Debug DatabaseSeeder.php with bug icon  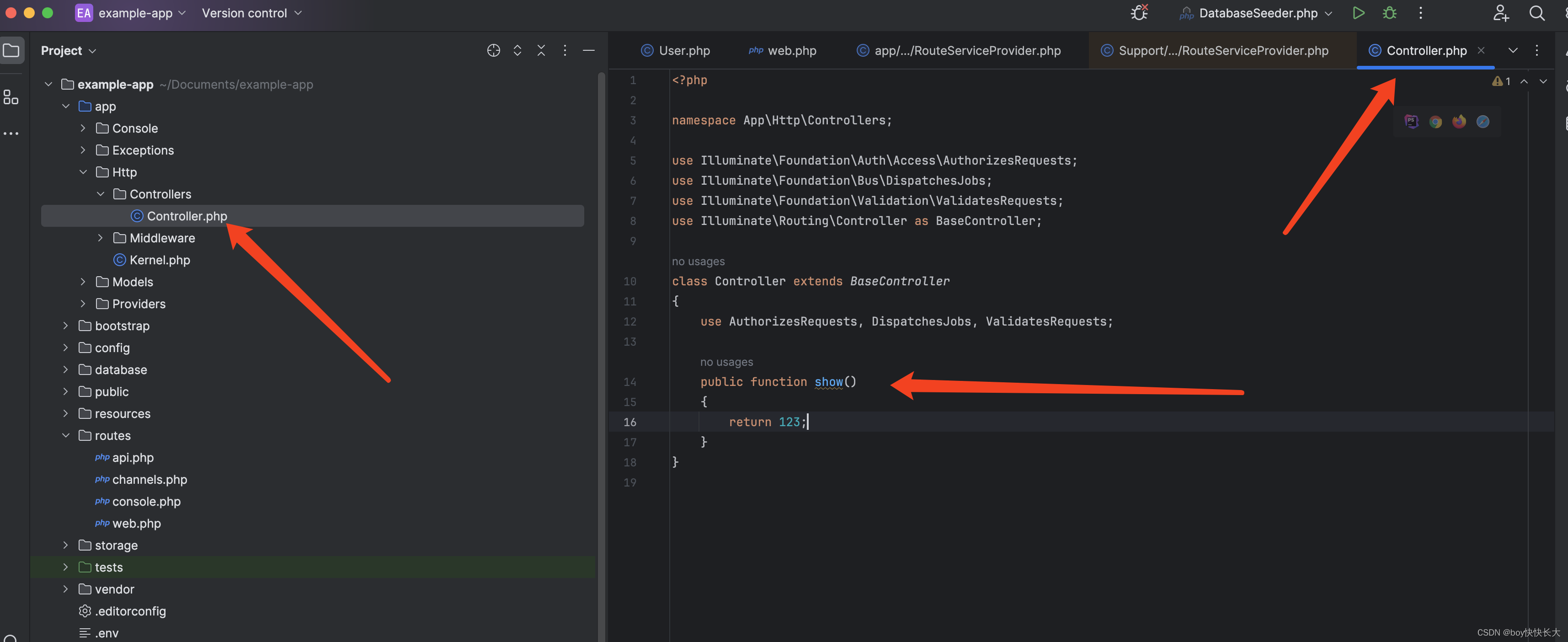(1389, 13)
